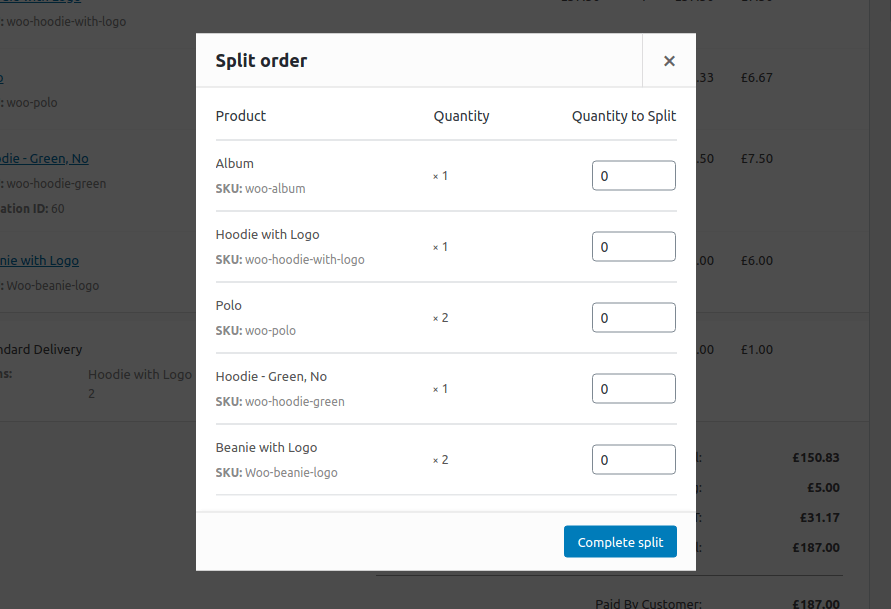This screenshot has height=609, width=891.
Task: Click the £187.00 order total
Action: click(816, 547)
